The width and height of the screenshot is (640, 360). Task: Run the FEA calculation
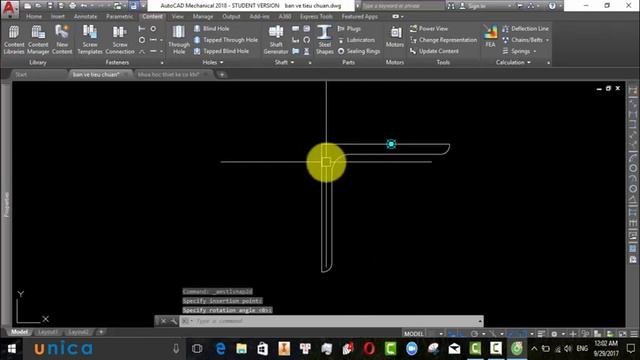coord(490,37)
